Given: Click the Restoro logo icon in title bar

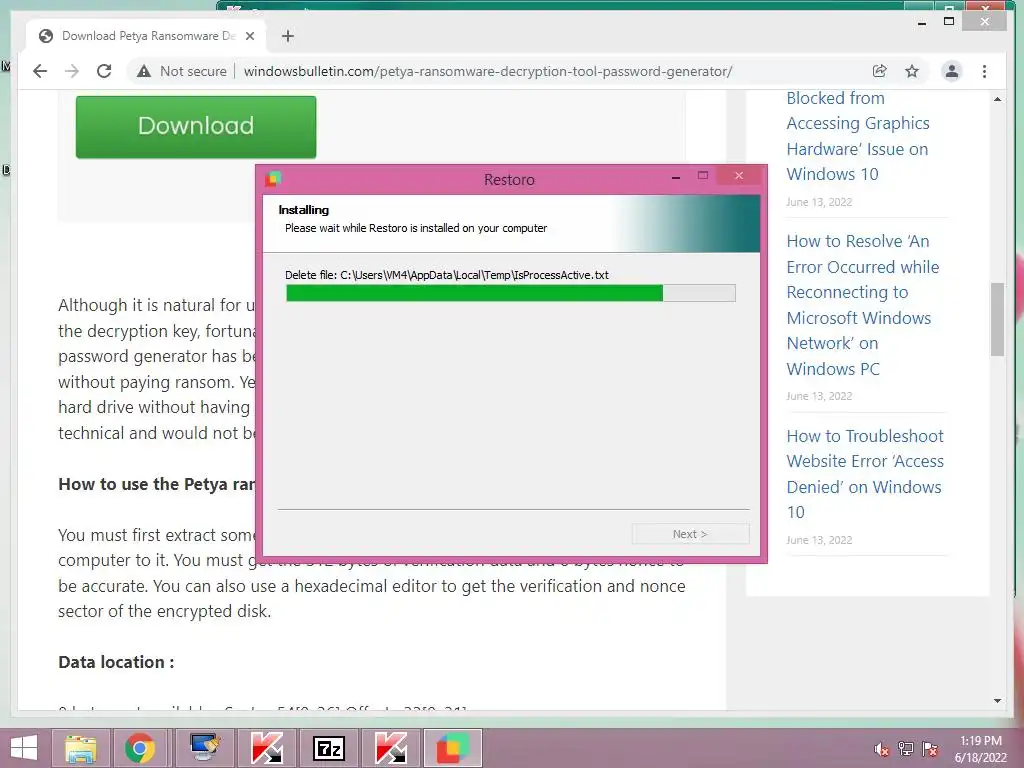Looking at the screenshot, I should click(273, 178).
